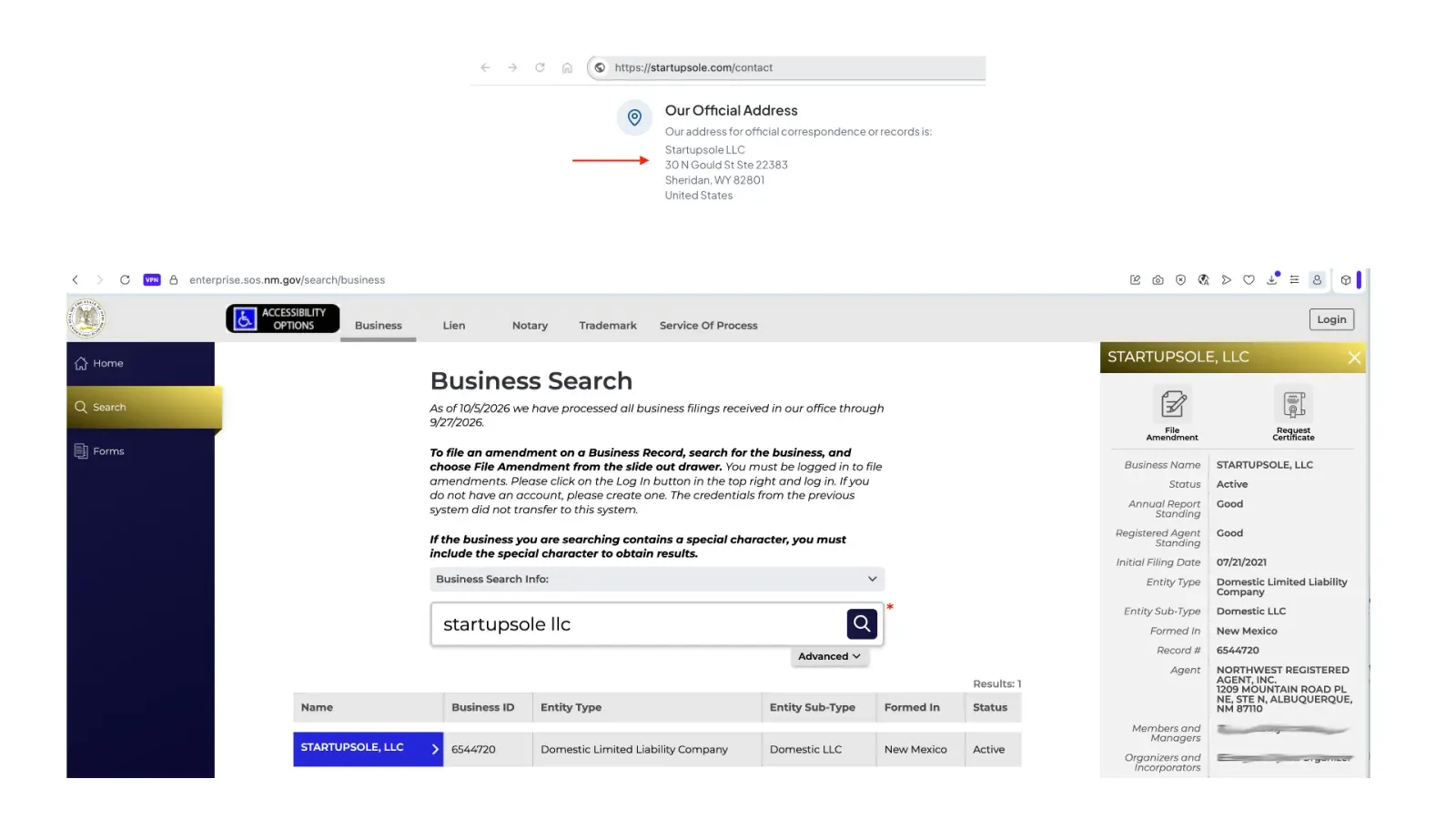
Task: Click the enterprise.sos.nm.gov address bar
Action: click(287, 280)
